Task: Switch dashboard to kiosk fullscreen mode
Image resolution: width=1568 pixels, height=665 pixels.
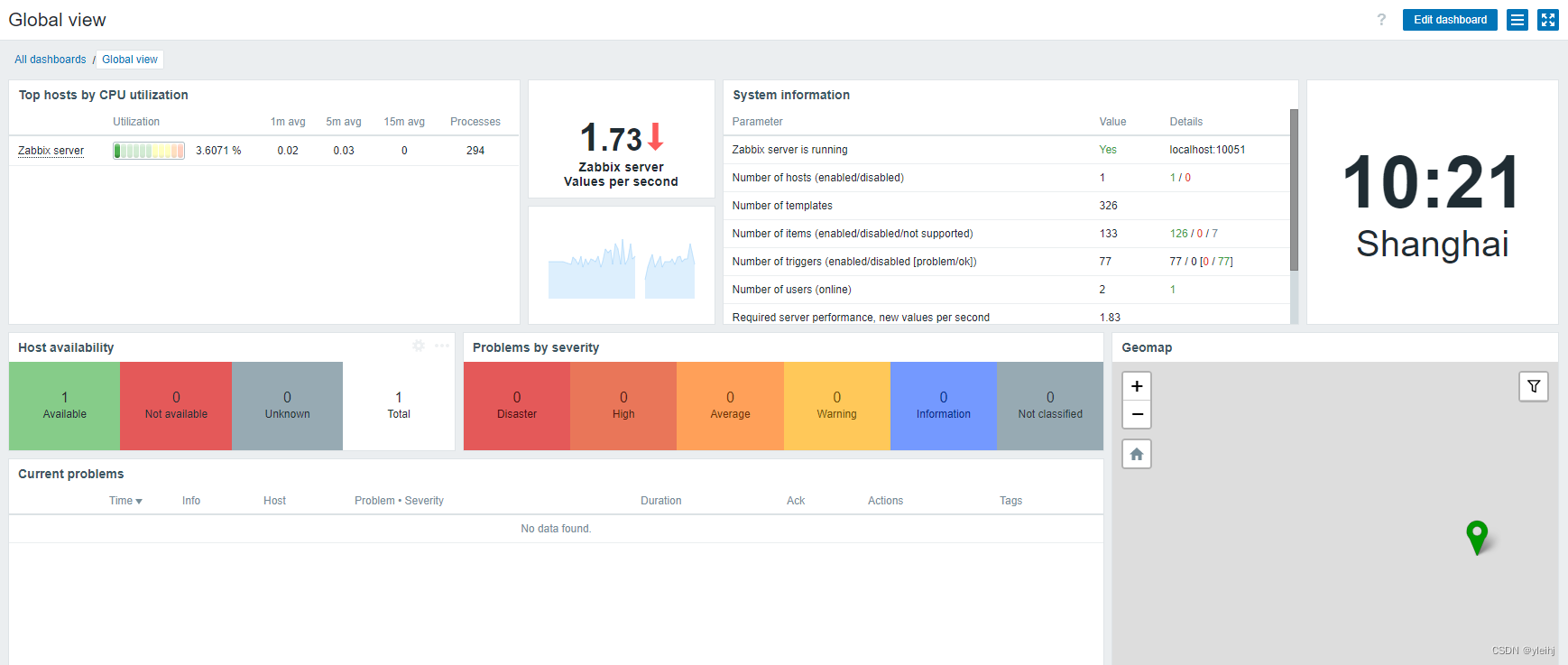Action: coord(1548,20)
